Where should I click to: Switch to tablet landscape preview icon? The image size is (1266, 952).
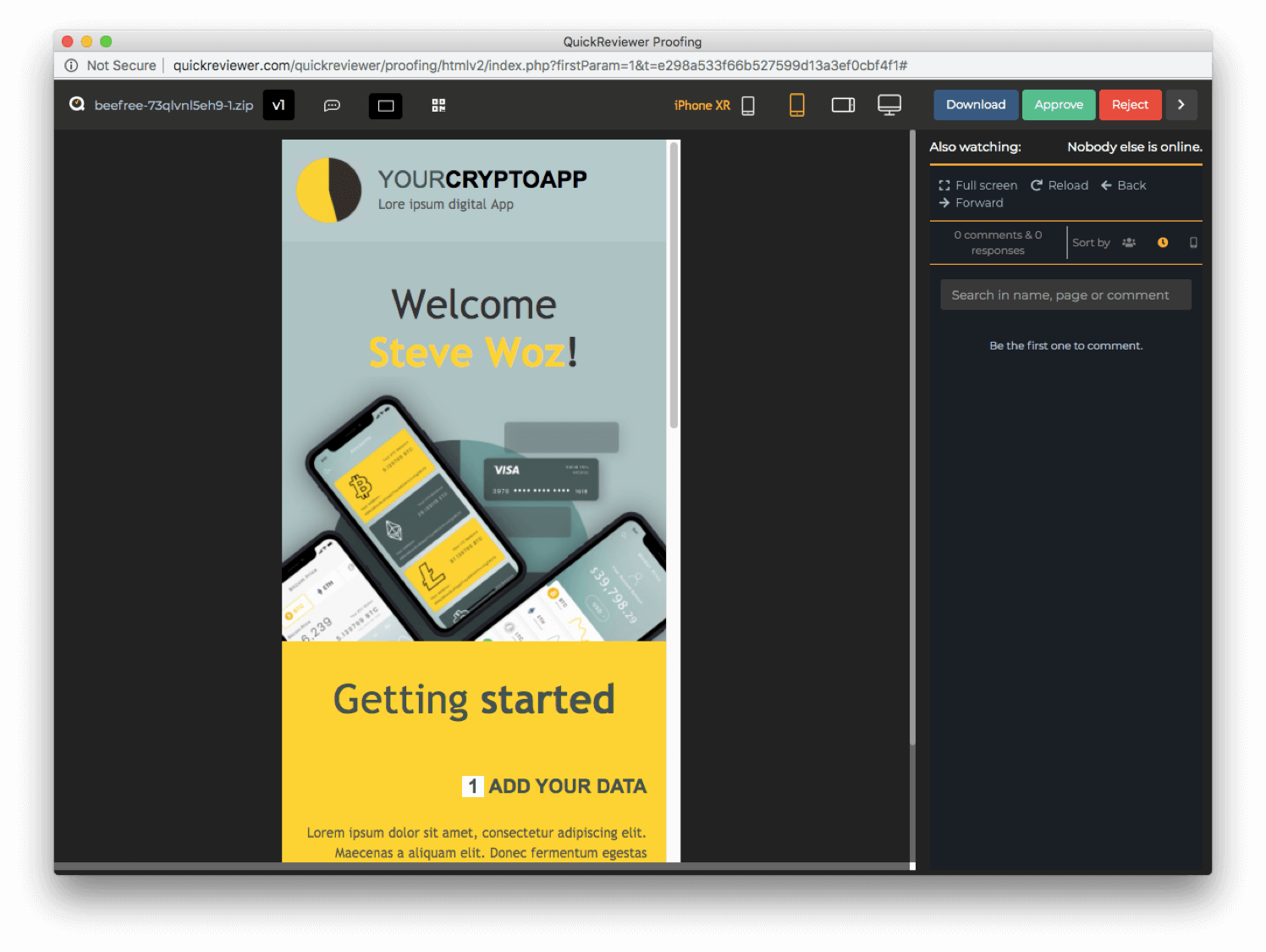pos(843,105)
